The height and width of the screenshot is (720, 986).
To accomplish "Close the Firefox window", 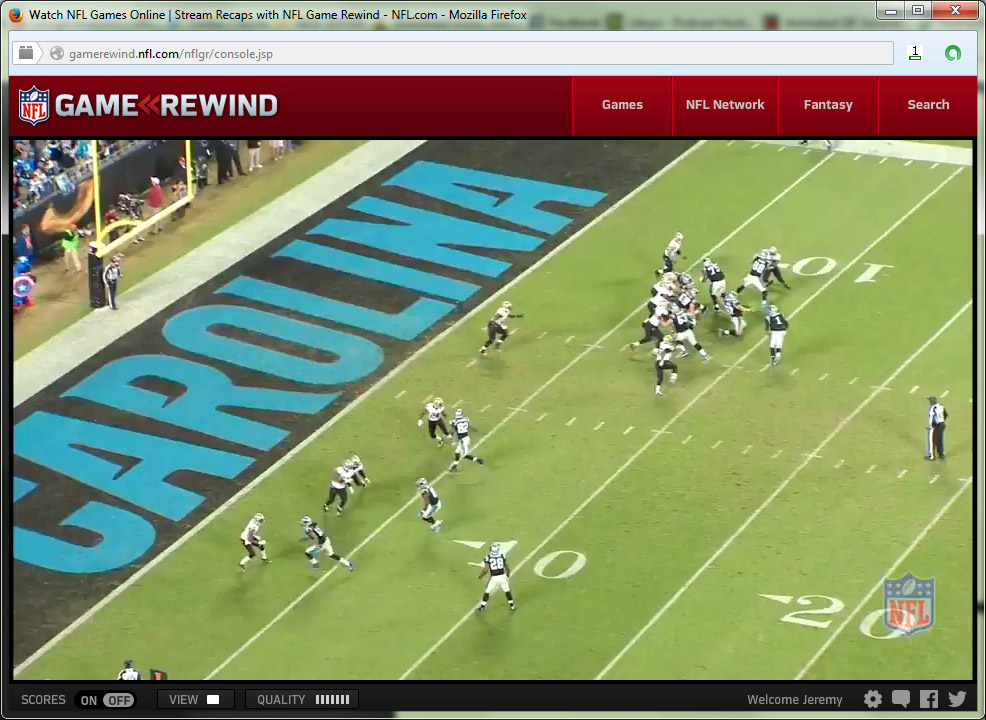I will (955, 10).
